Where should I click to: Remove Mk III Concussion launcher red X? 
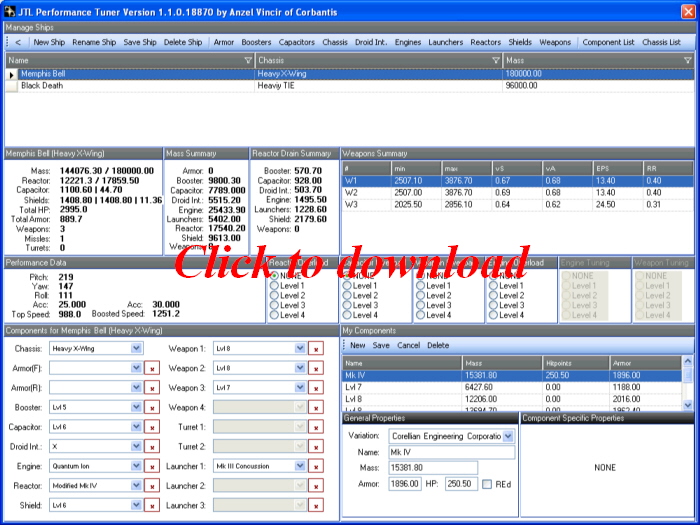coord(316,467)
